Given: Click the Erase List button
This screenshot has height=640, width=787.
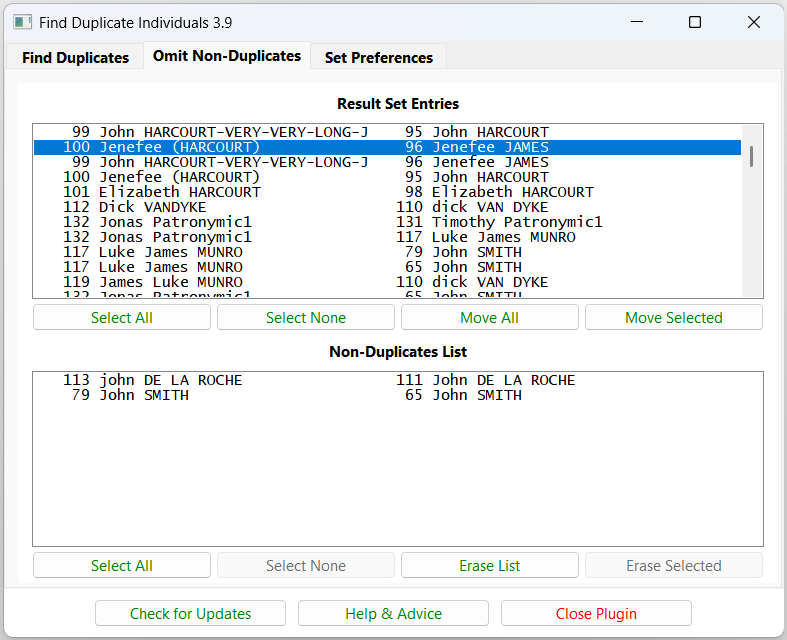Looking at the screenshot, I should [489, 566].
